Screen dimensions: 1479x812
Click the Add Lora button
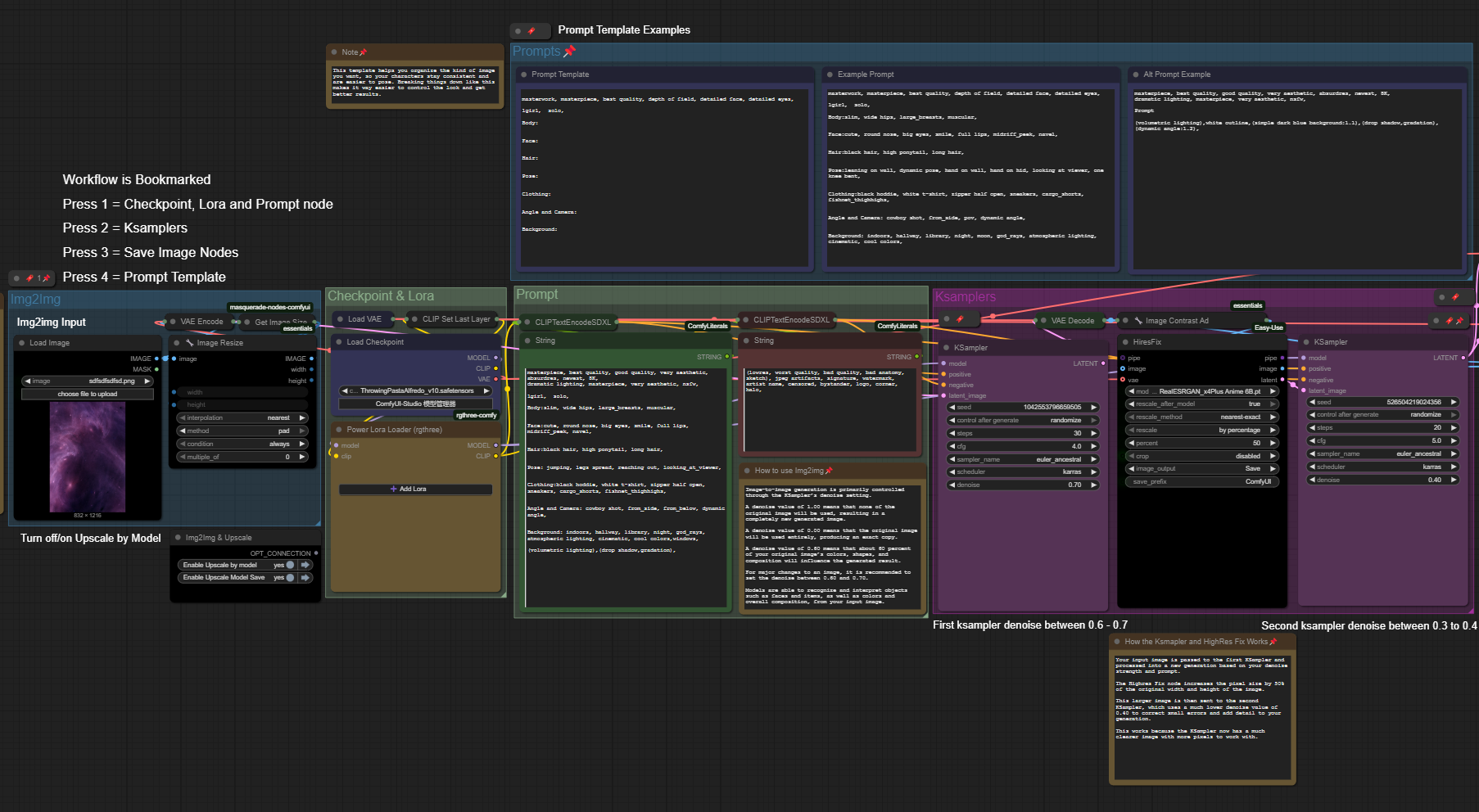pyautogui.click(x=415, y=489)
